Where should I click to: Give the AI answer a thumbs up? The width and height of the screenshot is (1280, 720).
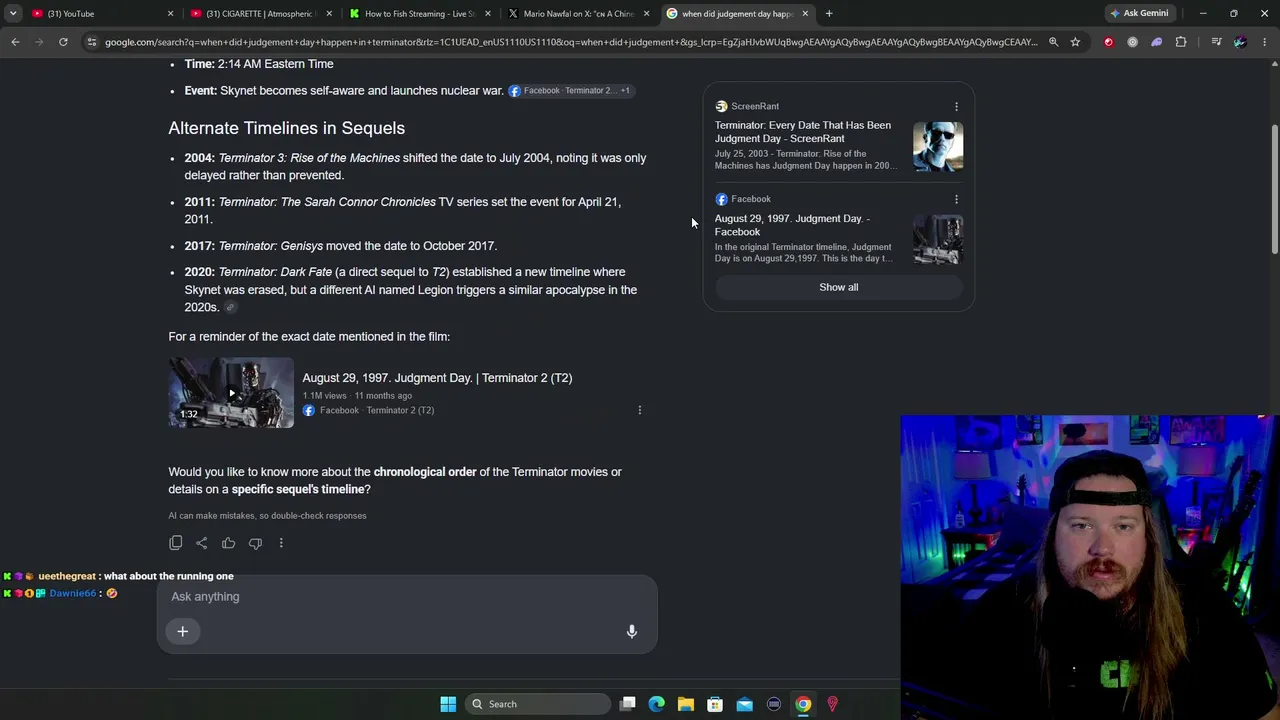(229, 543)
